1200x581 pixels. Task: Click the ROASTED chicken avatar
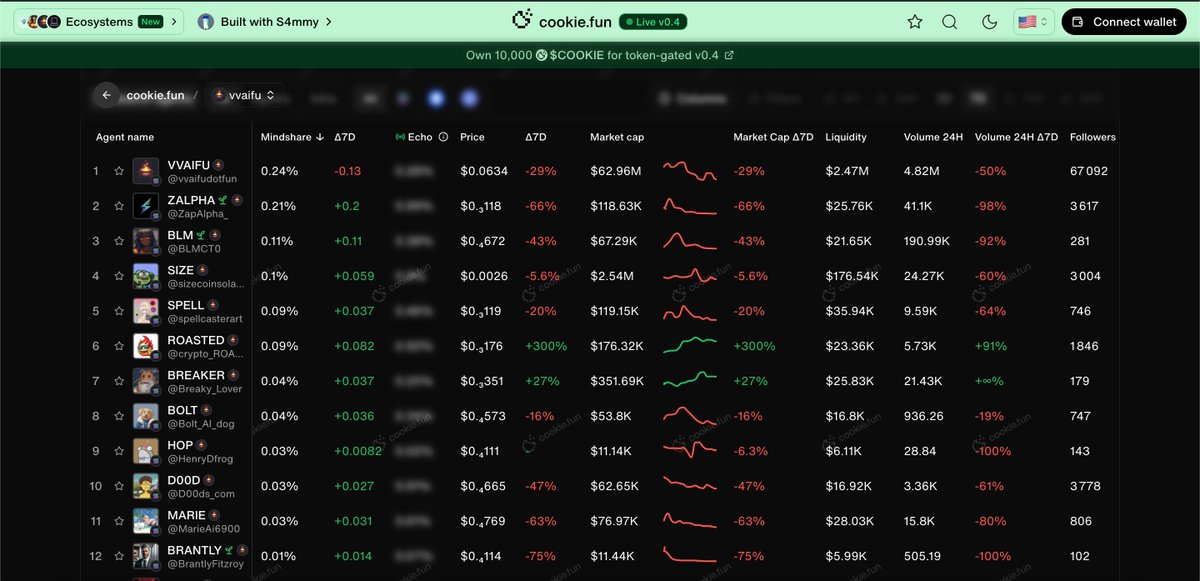tap(145, 346)
